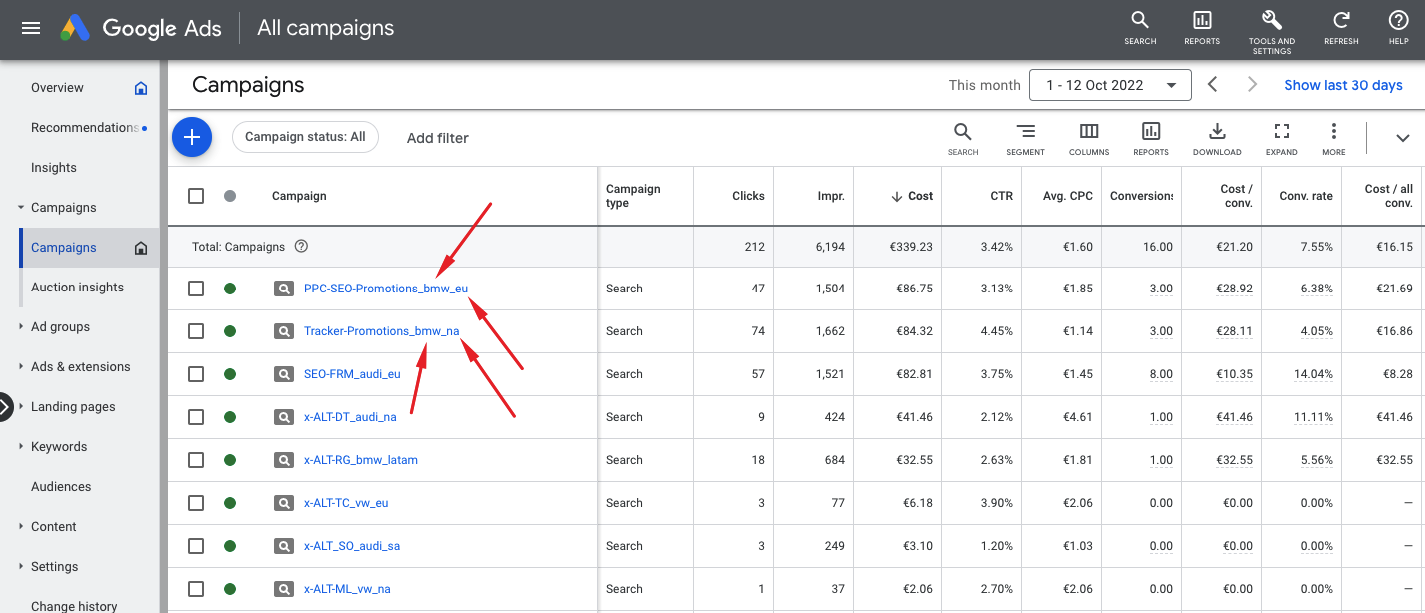Click the status column header dot
Screen dimensions: 1425x613
230,196
